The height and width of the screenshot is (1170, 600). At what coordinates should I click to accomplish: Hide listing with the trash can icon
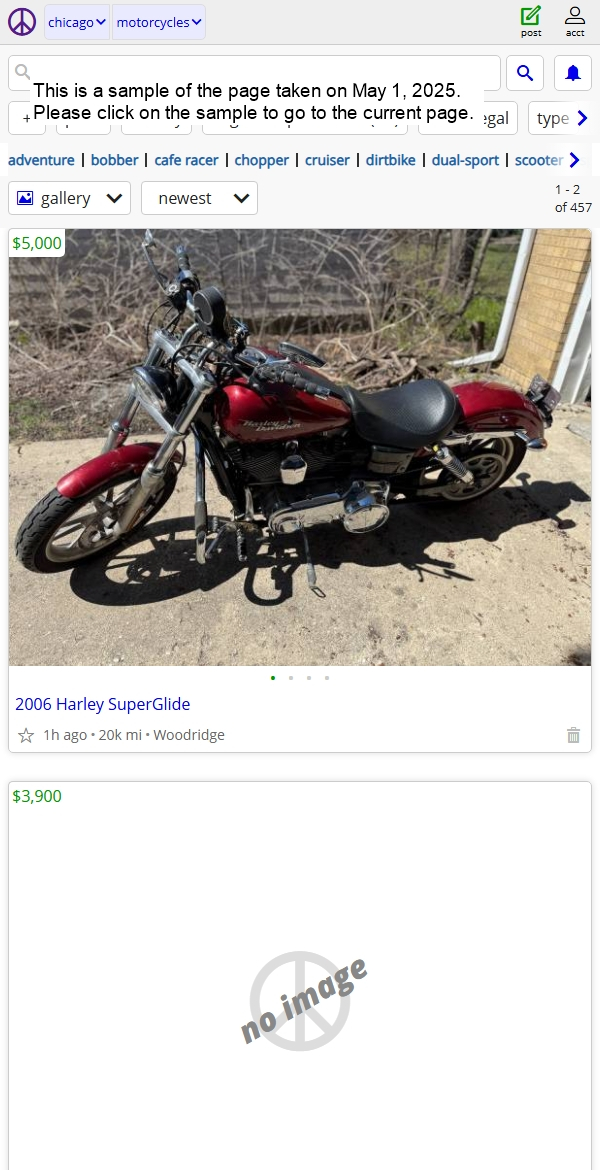tap(573, 735)
